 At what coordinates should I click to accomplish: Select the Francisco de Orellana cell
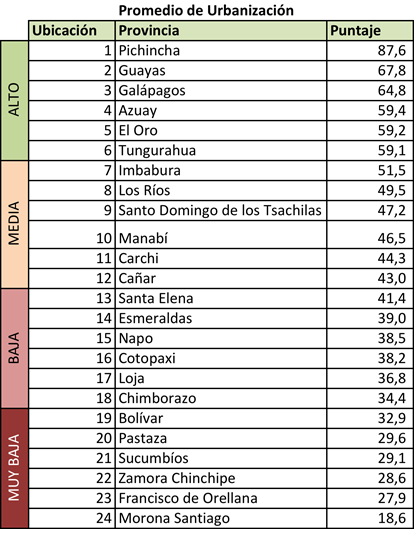(x=221, y=498)
